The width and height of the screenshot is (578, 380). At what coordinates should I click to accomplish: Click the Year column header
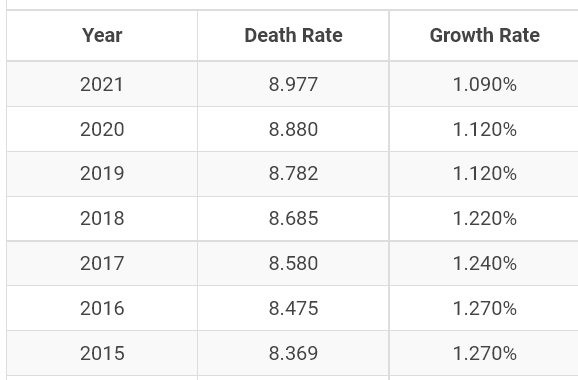[x=102, y=35]
